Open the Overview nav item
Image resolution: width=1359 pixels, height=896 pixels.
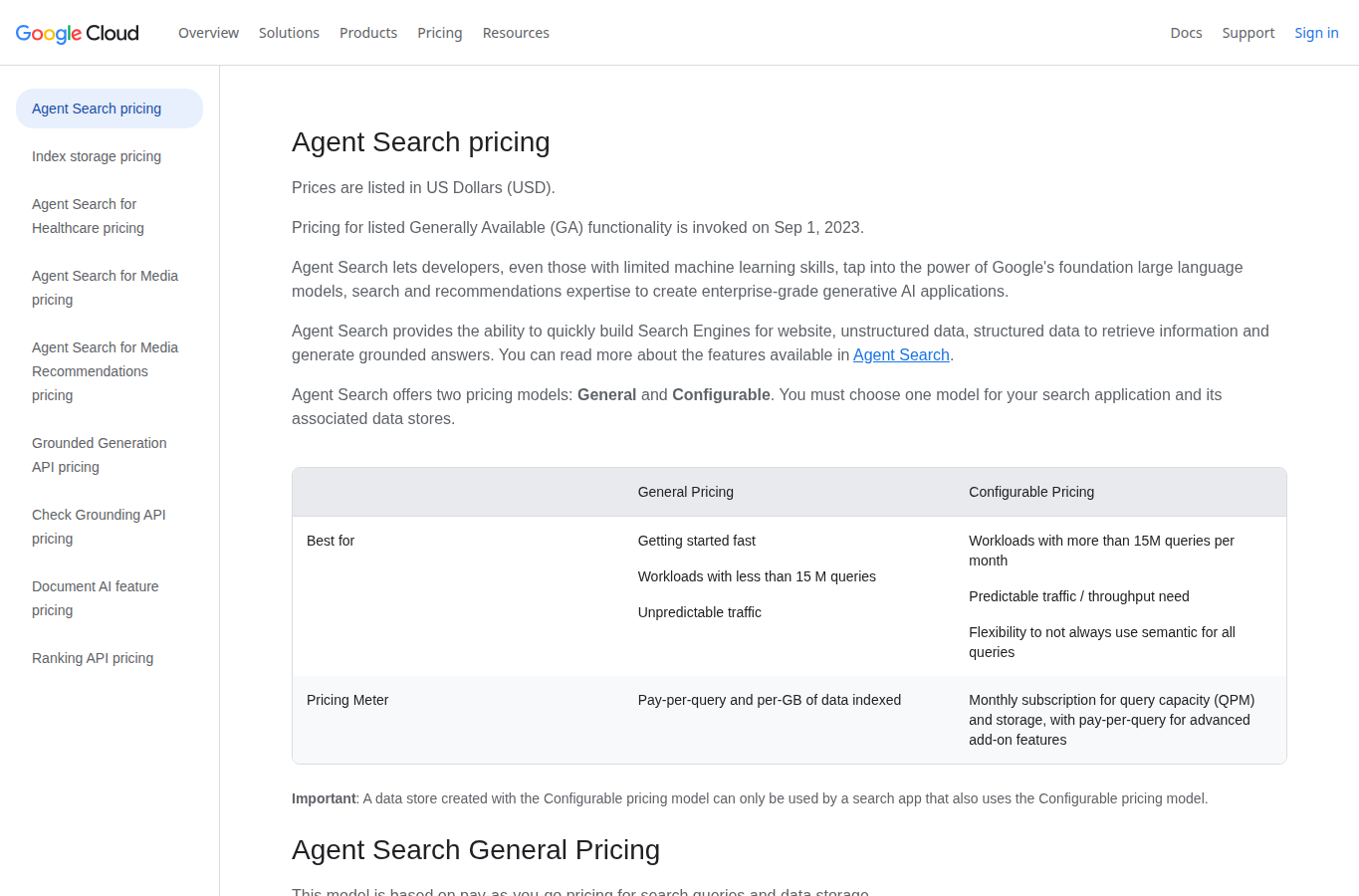point(208,33)
